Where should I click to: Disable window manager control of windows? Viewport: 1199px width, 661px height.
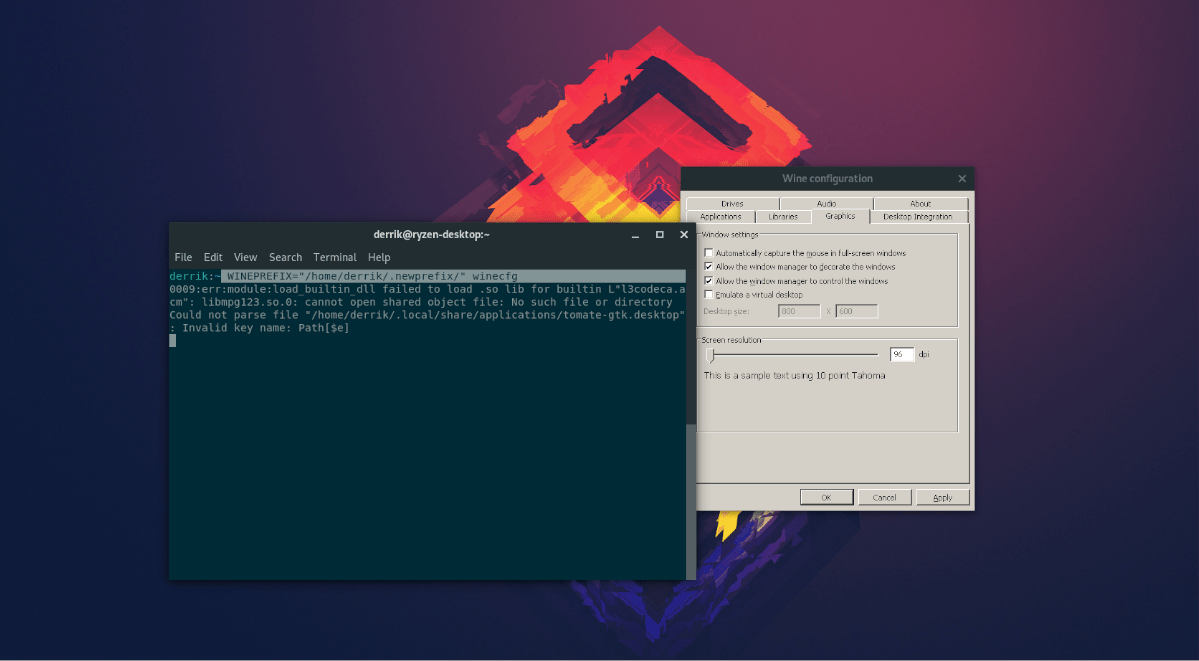click(x=709, y=281)
